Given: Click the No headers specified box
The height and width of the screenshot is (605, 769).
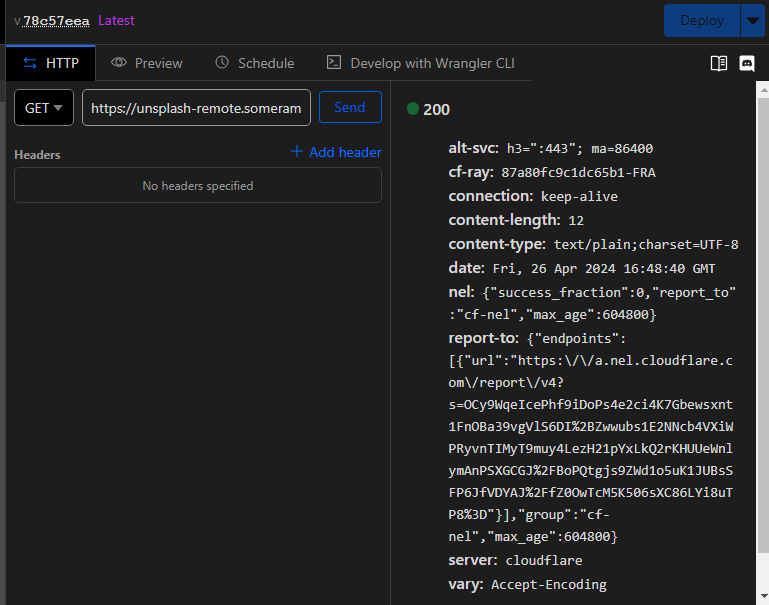Looking at the screenshot, I should [198, 185].
